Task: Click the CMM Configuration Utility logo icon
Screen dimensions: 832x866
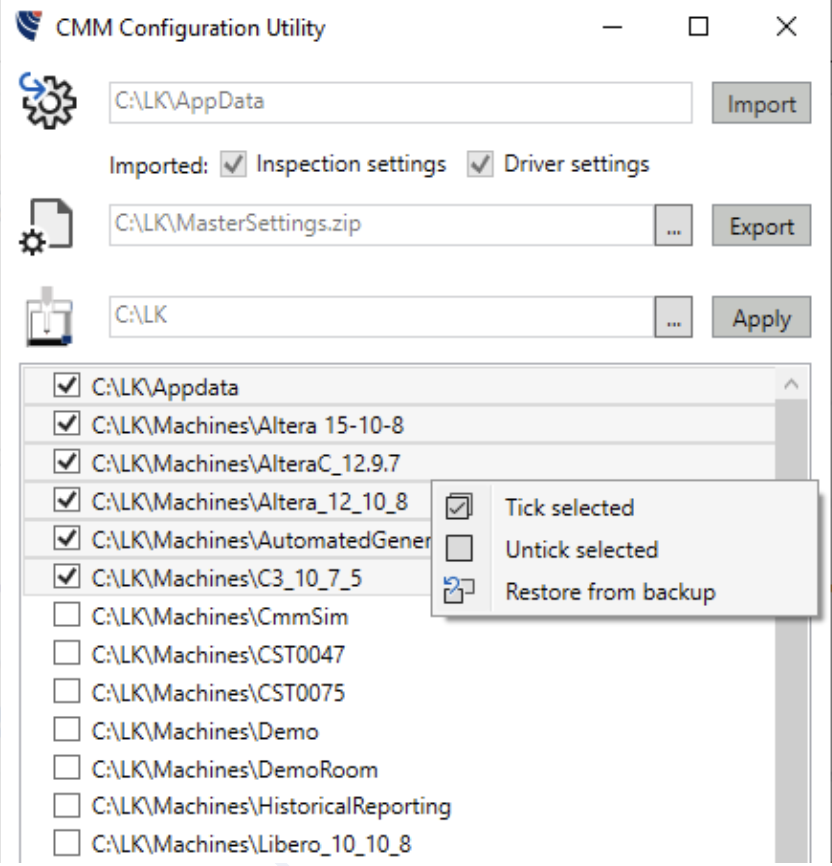Action: (x=29, y=27)
